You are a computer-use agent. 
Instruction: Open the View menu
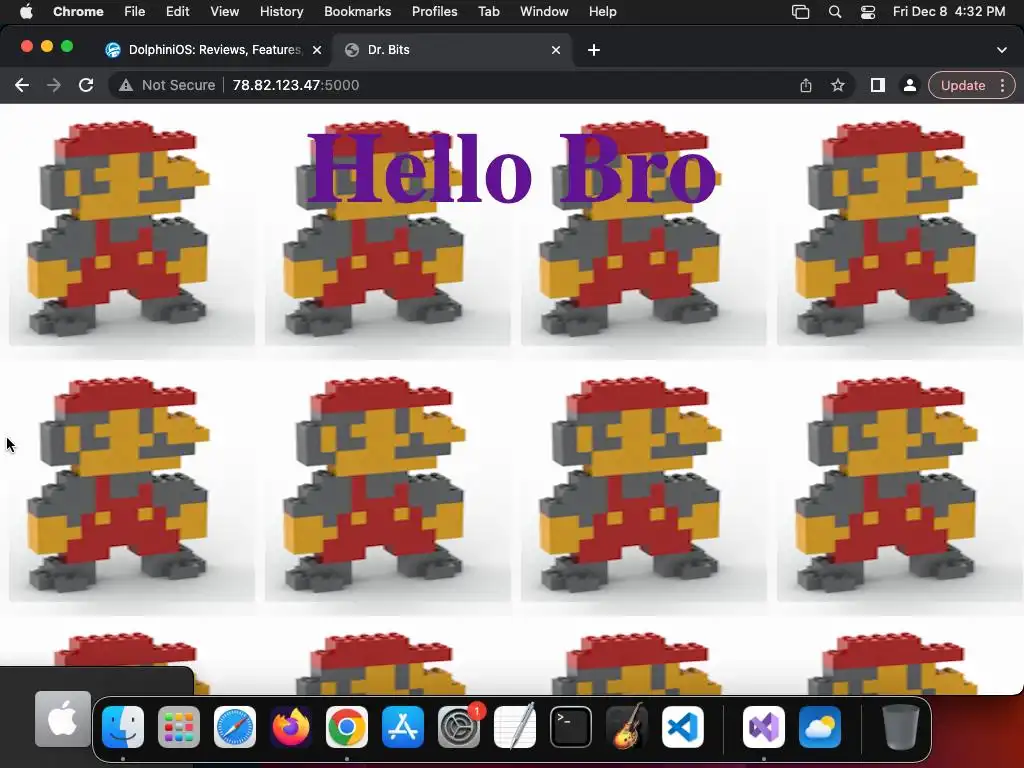[x=225, y=11]
